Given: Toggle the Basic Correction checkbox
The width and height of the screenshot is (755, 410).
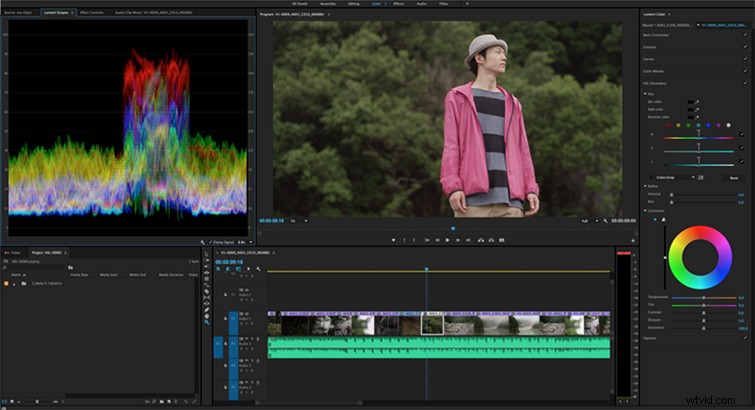Looking at the screenshot, I should [x=745, y=35].
